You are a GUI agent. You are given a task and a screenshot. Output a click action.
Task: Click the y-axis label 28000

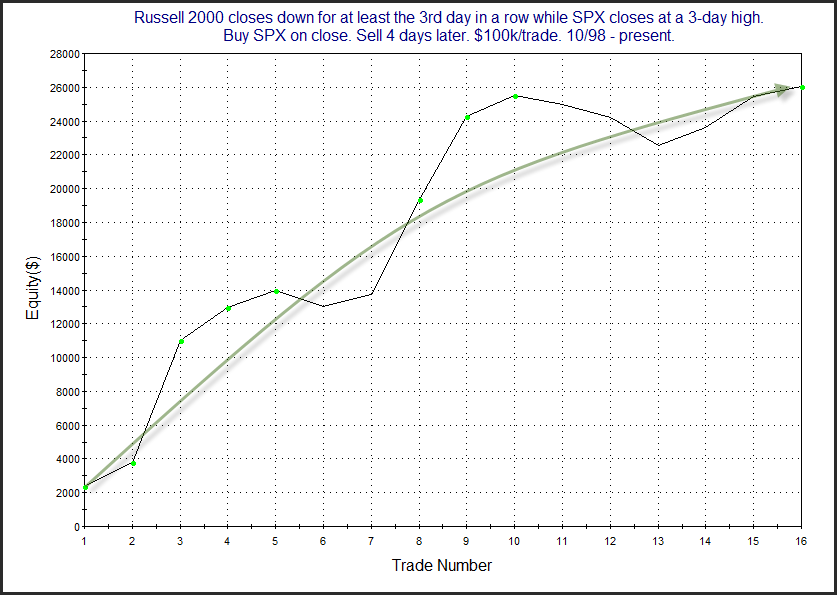[x=64, y=54]
